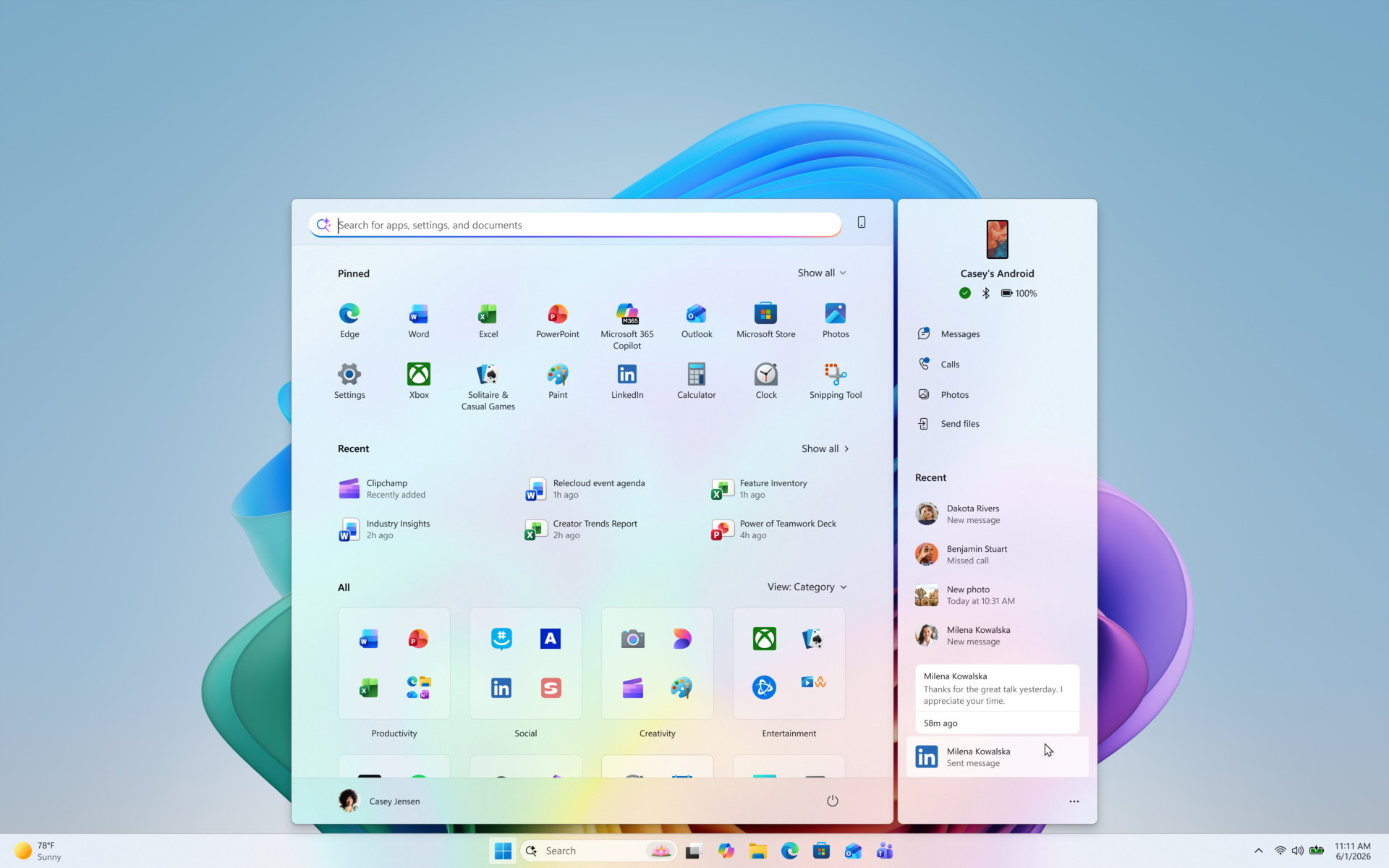View phone Photos in the Android panel
The height and width of the screenshot is (868, 1389).
point(943,395)
